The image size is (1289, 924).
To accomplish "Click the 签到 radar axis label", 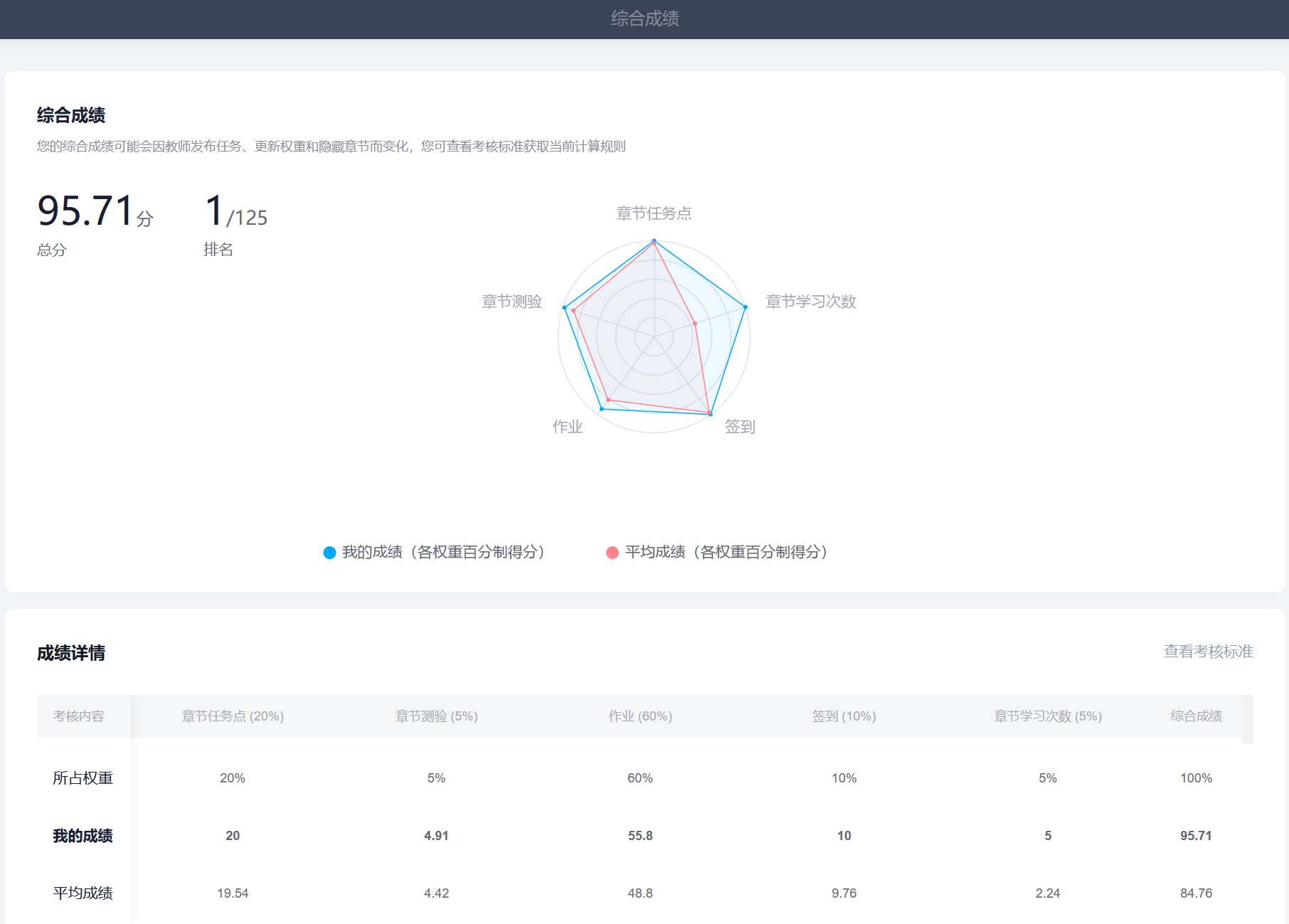I will [x=740, y=427].
